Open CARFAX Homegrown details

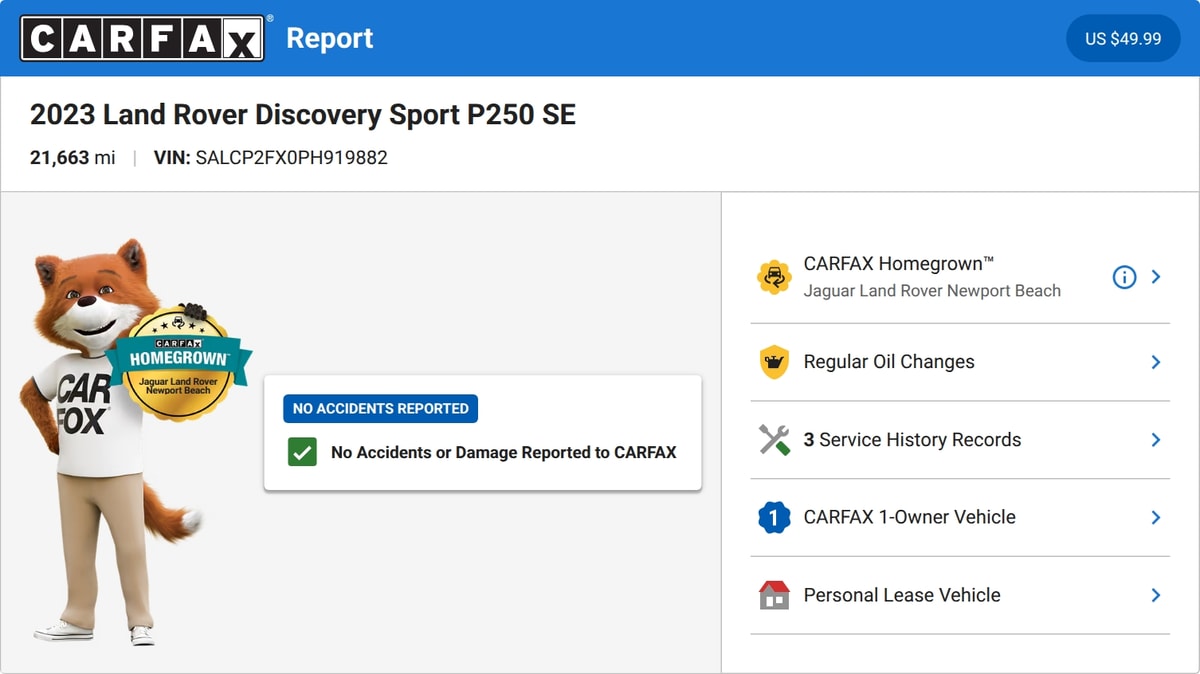pyautogui.click(x=960, y=277)
